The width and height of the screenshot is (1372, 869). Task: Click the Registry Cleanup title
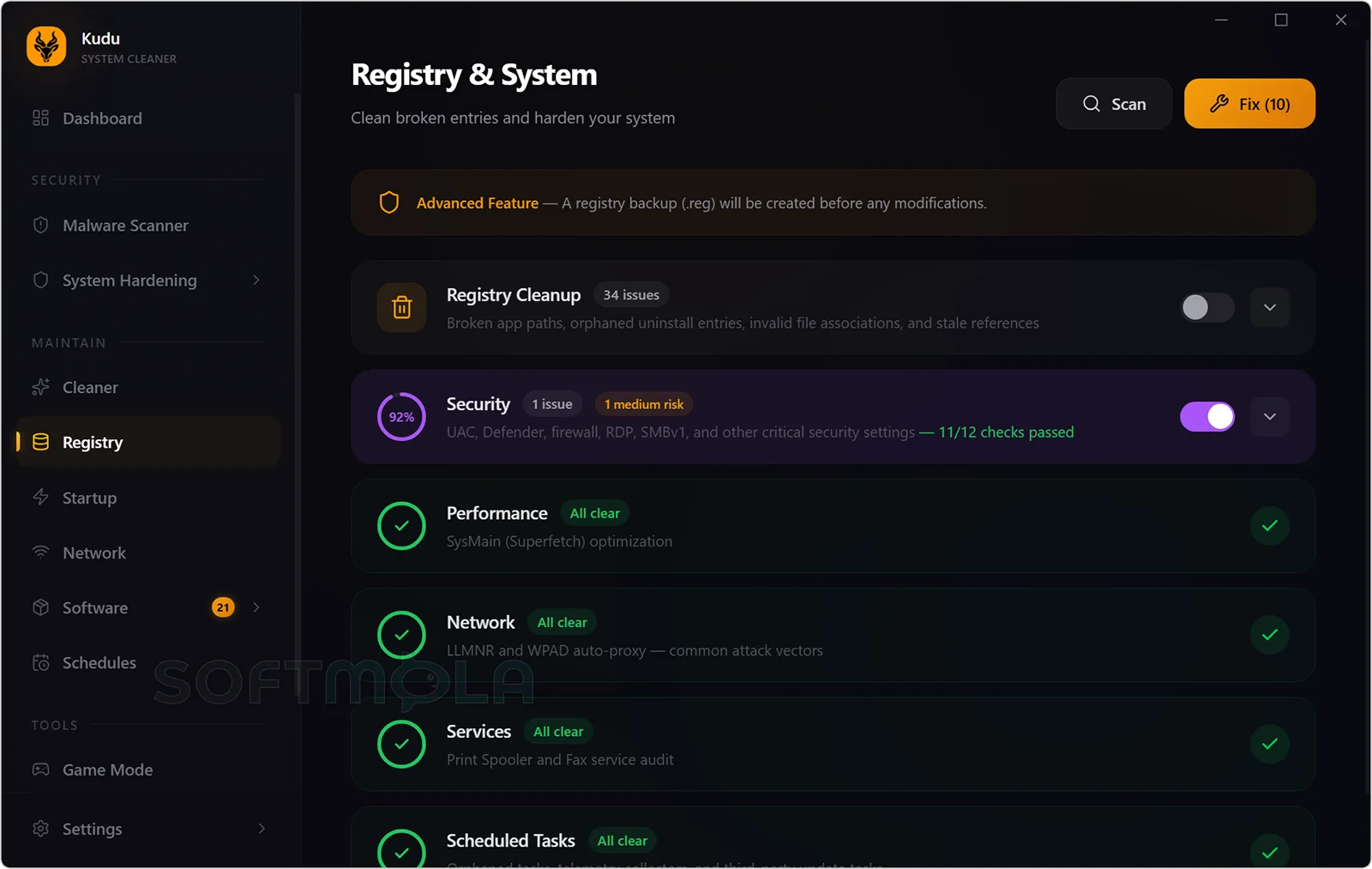tap(514, 295)
